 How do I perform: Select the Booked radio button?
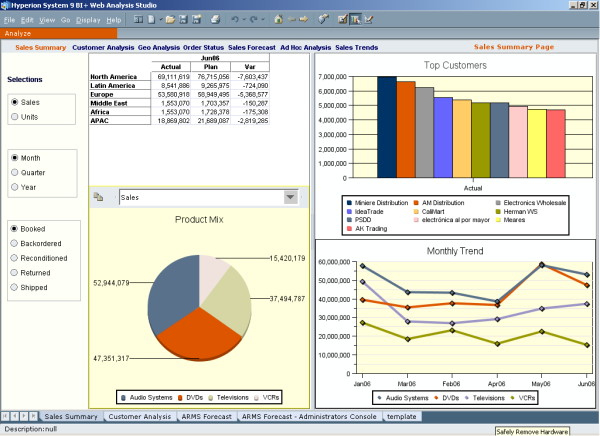pyautogui.click(x=14, y=229)
